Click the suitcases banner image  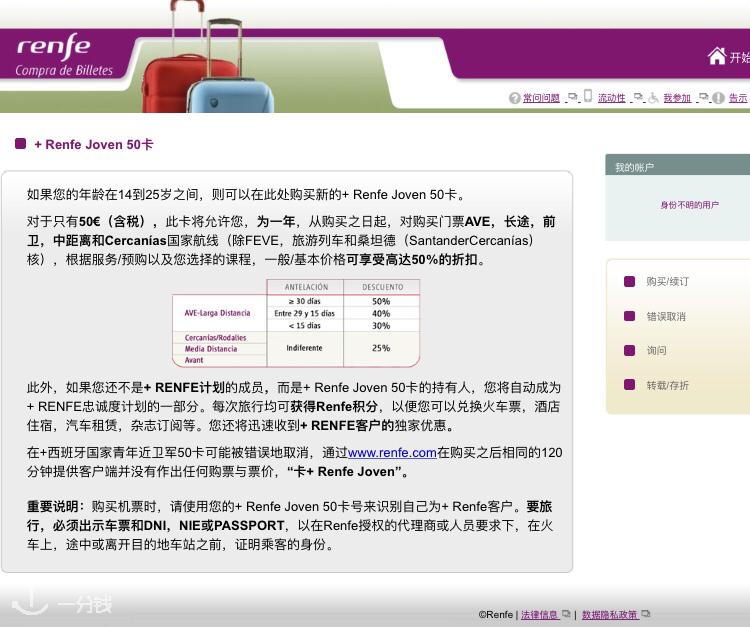208,56
